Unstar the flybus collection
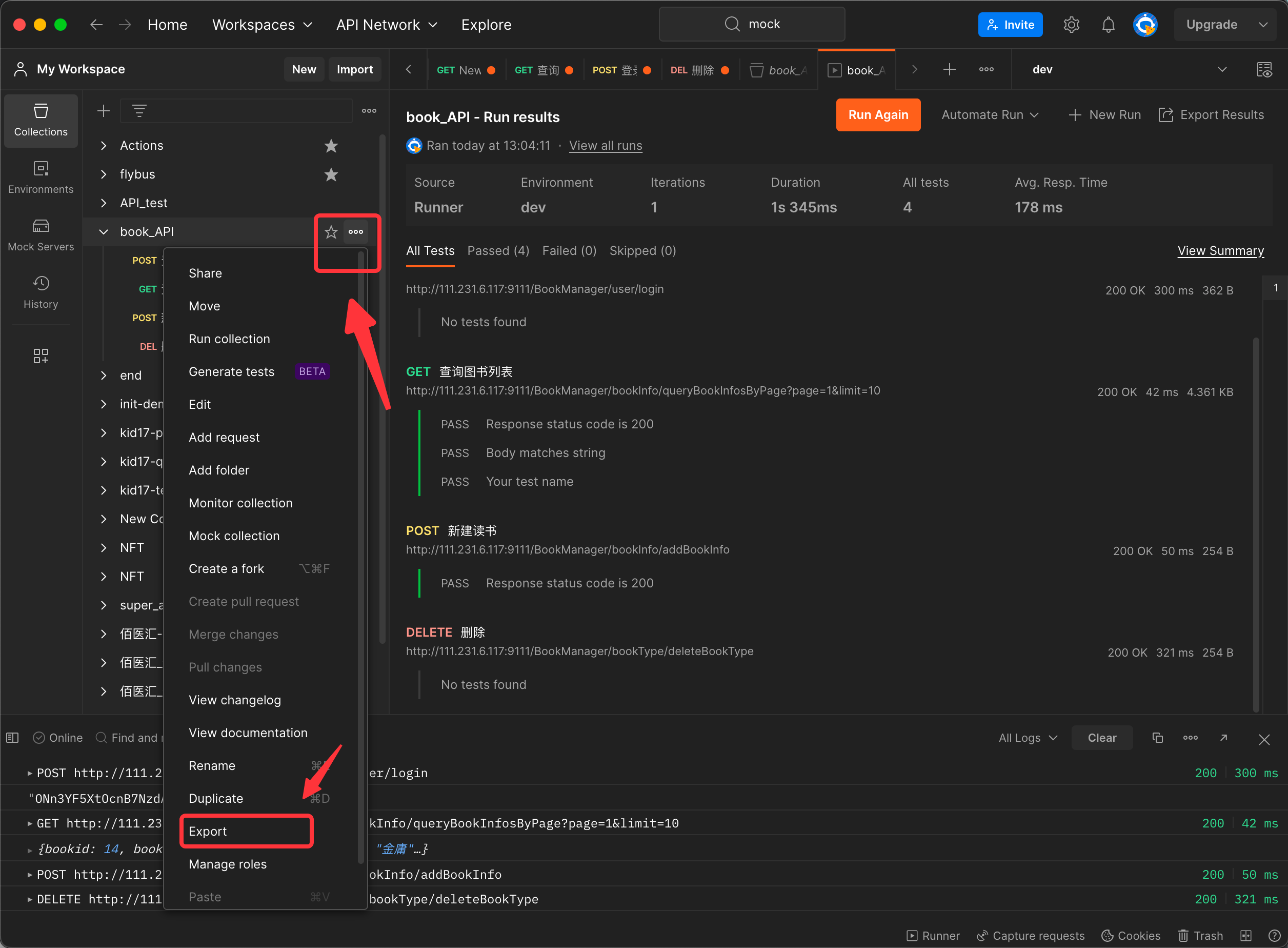The width and height of the screenshot is (1288, 948). click(x=331, y=174)
